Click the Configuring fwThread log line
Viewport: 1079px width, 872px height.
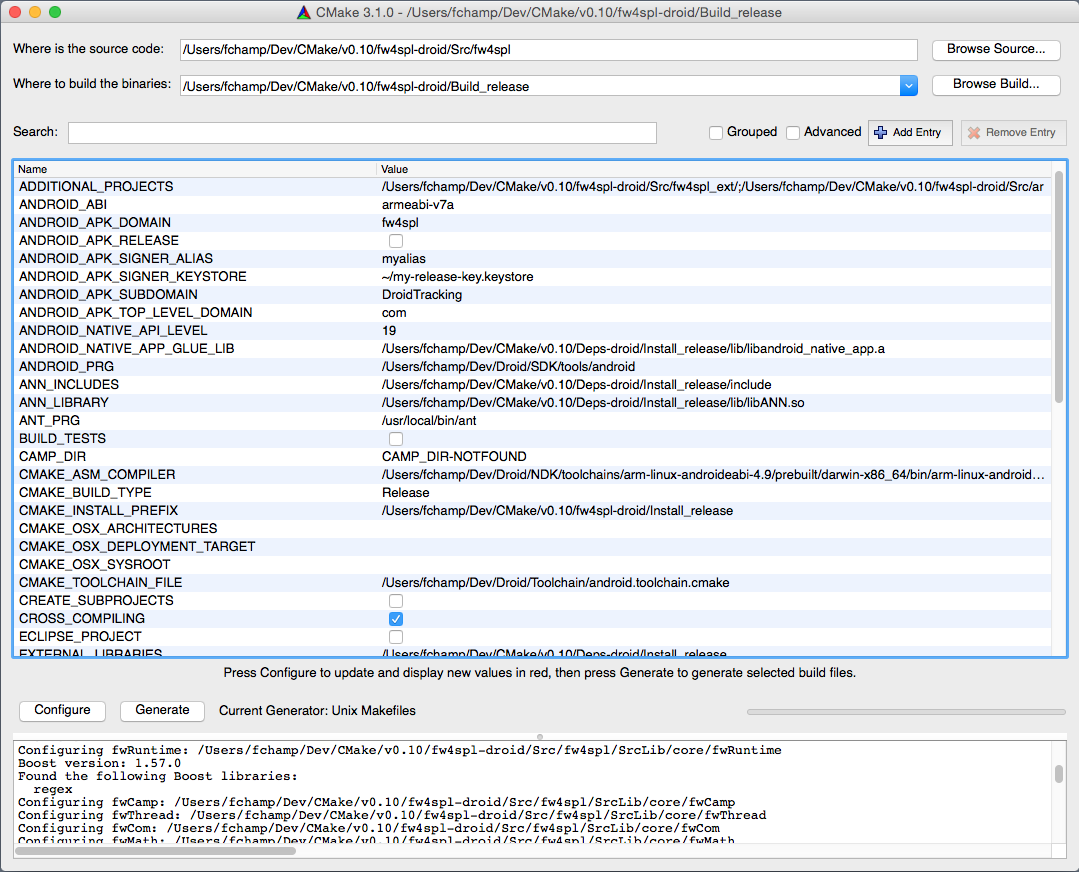[392, 816]
